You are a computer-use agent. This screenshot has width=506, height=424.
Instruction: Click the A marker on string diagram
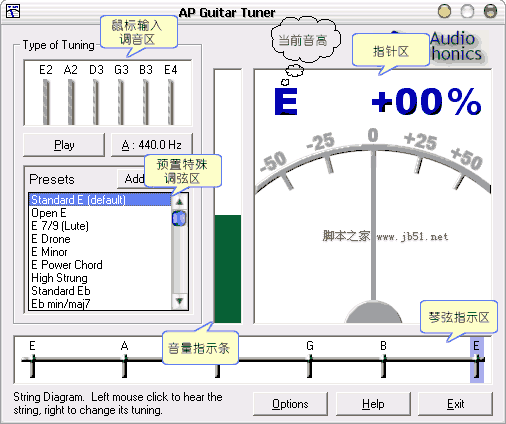click(125, 361)
